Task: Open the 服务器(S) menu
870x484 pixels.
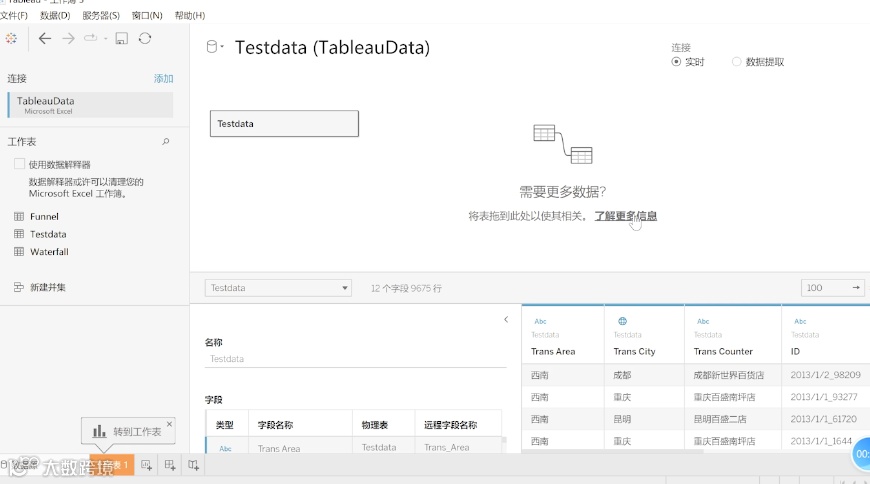Action: (101, 16)
